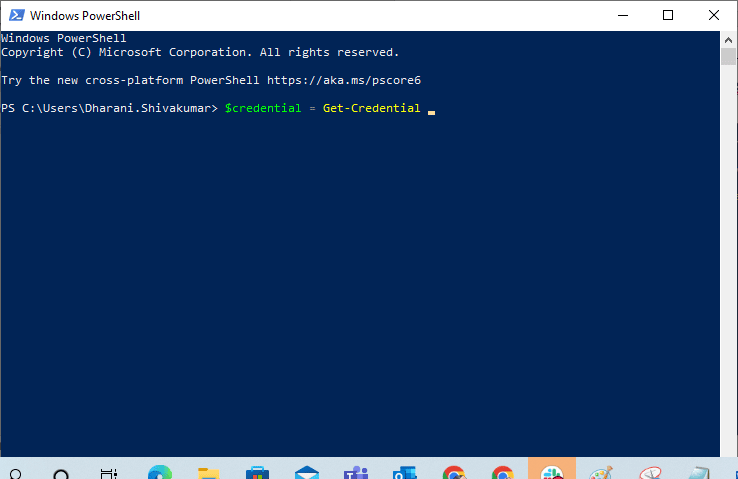Click the blinking cursor after Get-Credential
The height and width of the screenshot is (479, 738).
pyautogui.click(x=432, y=112)
